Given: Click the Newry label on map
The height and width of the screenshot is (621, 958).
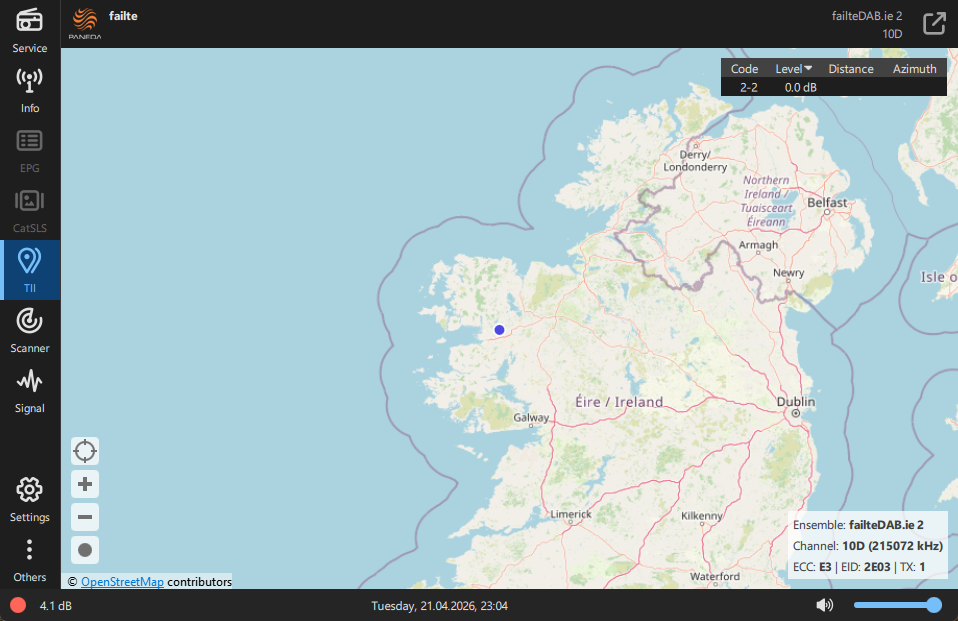Looking at the screenshot, I should click(788, 273).
